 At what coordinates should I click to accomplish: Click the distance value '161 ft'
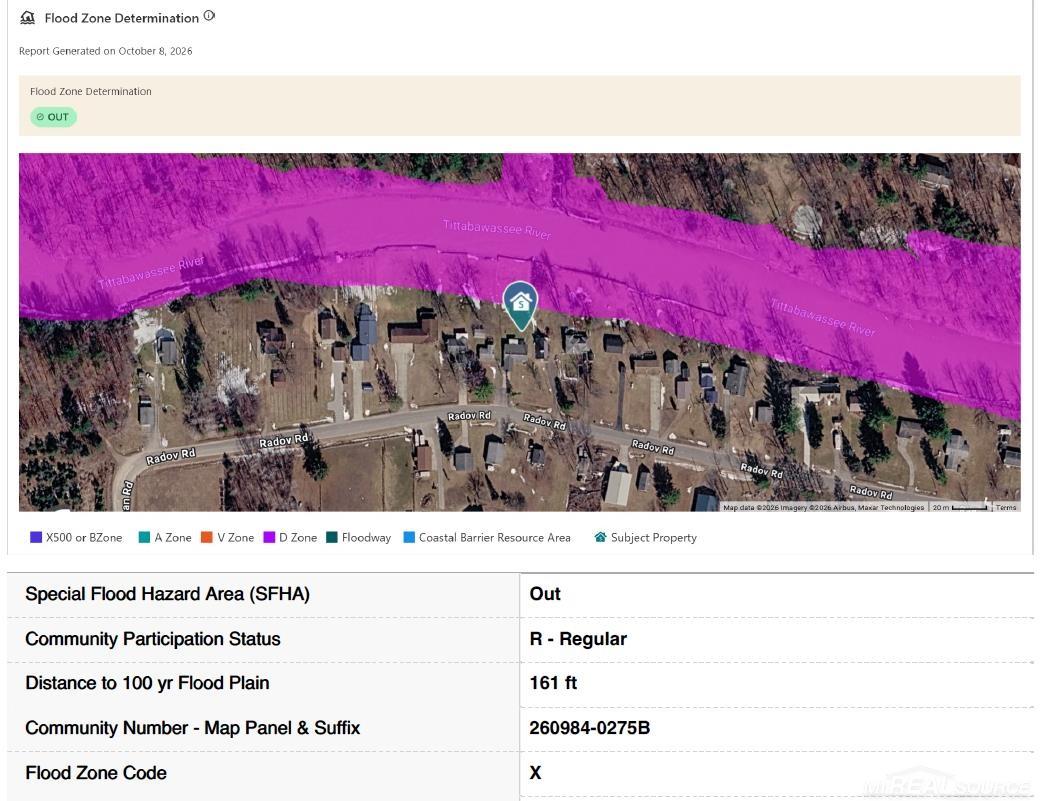pos(553,683)
